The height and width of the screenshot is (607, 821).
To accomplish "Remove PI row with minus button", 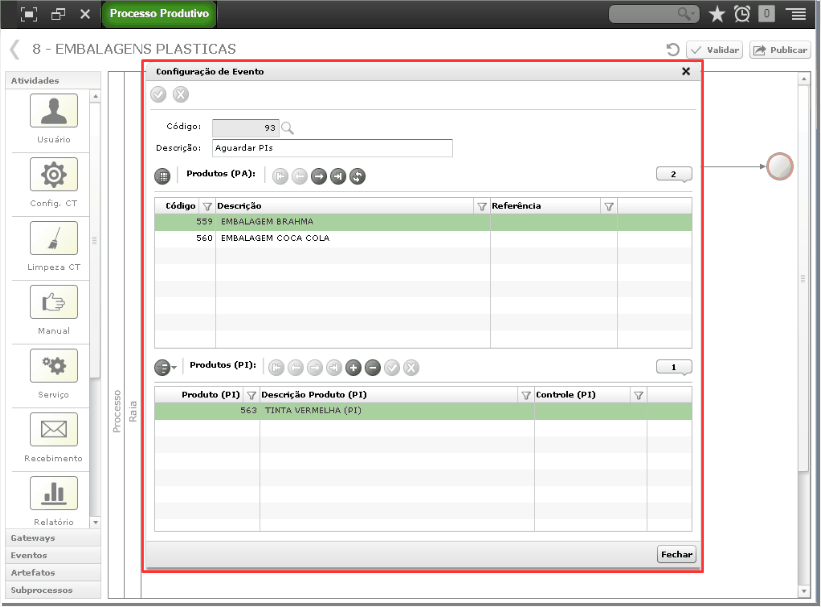I will [373, 368].
